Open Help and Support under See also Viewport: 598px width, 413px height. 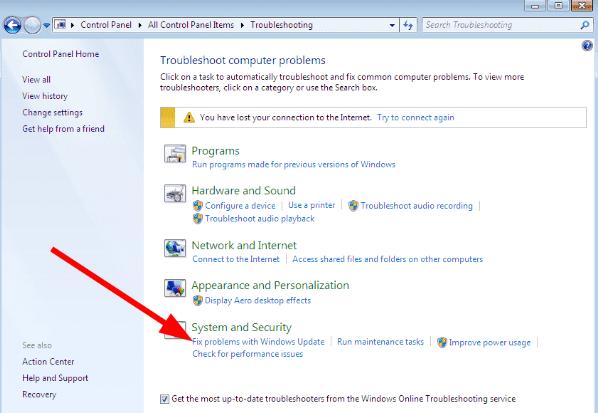click(55, 378)
